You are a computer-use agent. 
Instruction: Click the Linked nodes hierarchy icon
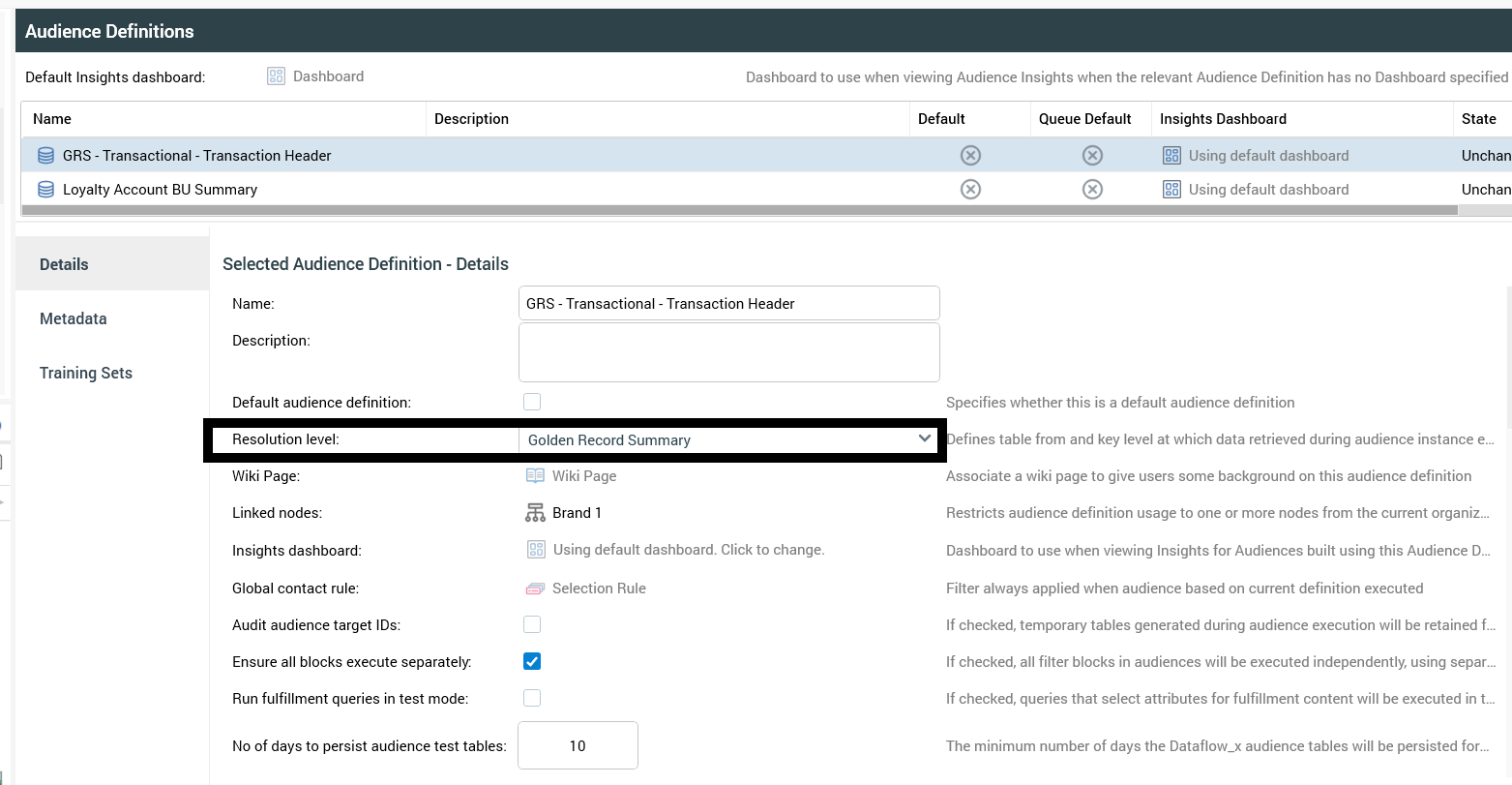pyautogui.click(x=535, y=513)
